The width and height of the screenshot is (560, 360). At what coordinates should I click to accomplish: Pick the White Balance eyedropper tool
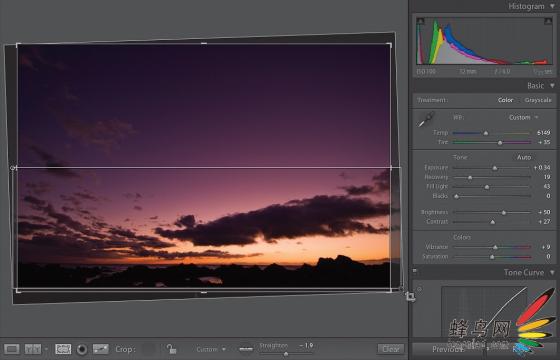[x=426, y=120]
